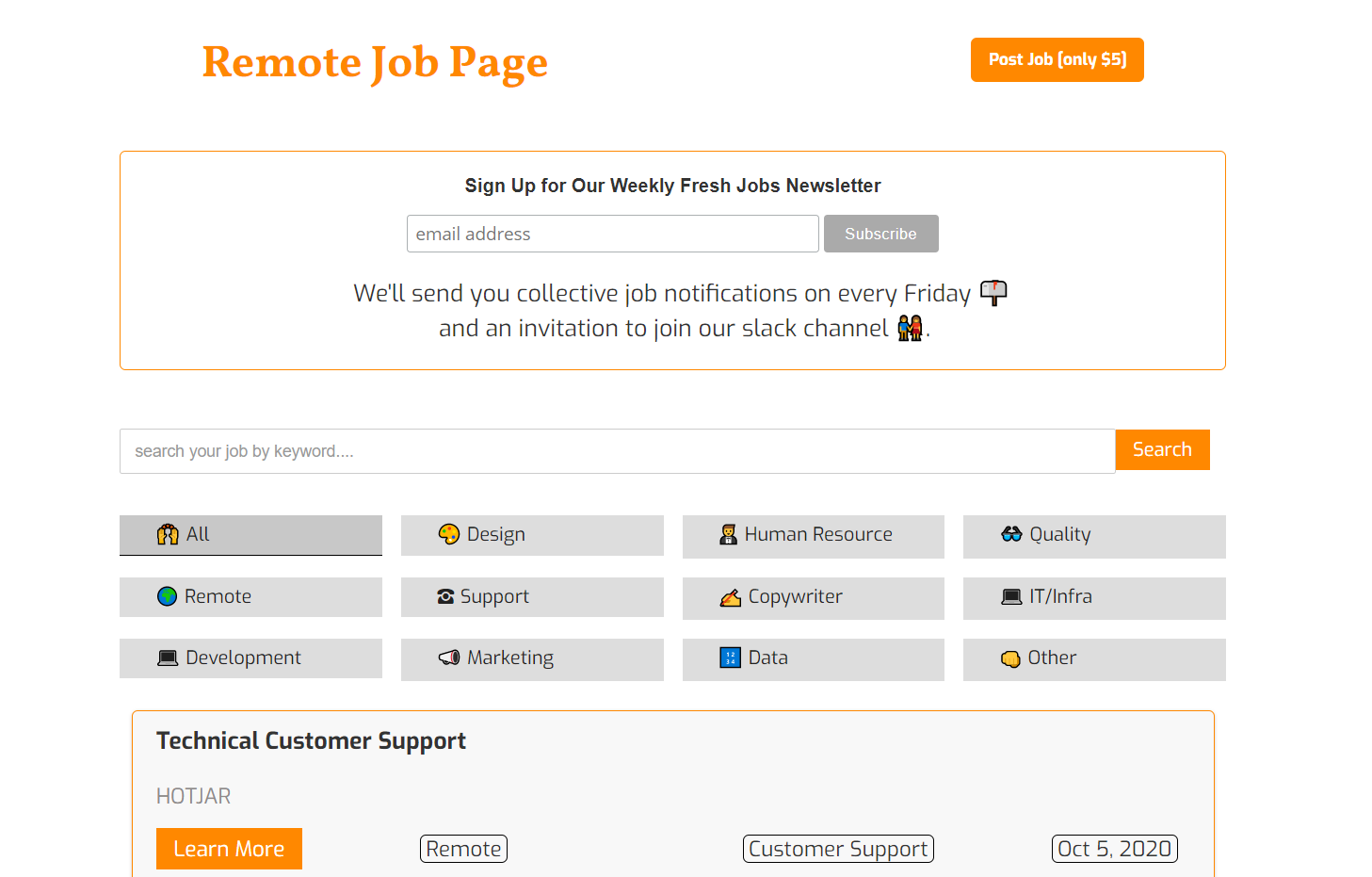1372x877 pixels.
Task: Select the writing-hand icon on Copywriter filter
Action: click(730, 596)
